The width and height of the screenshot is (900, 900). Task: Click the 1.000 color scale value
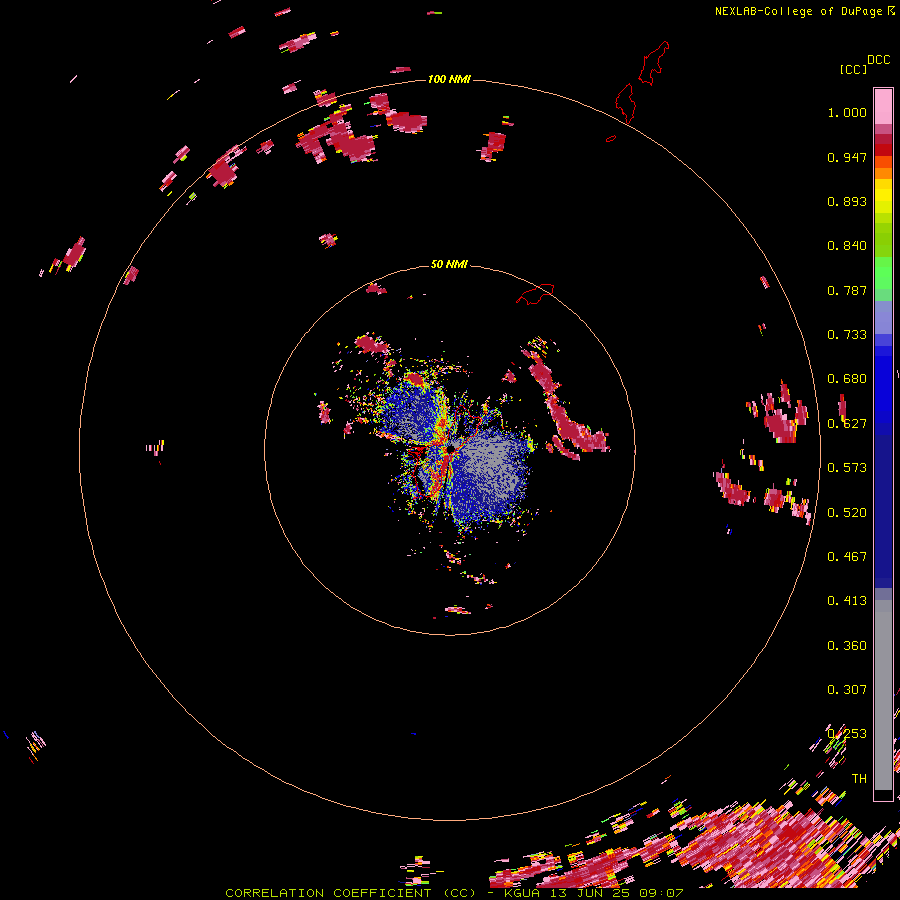847,112
